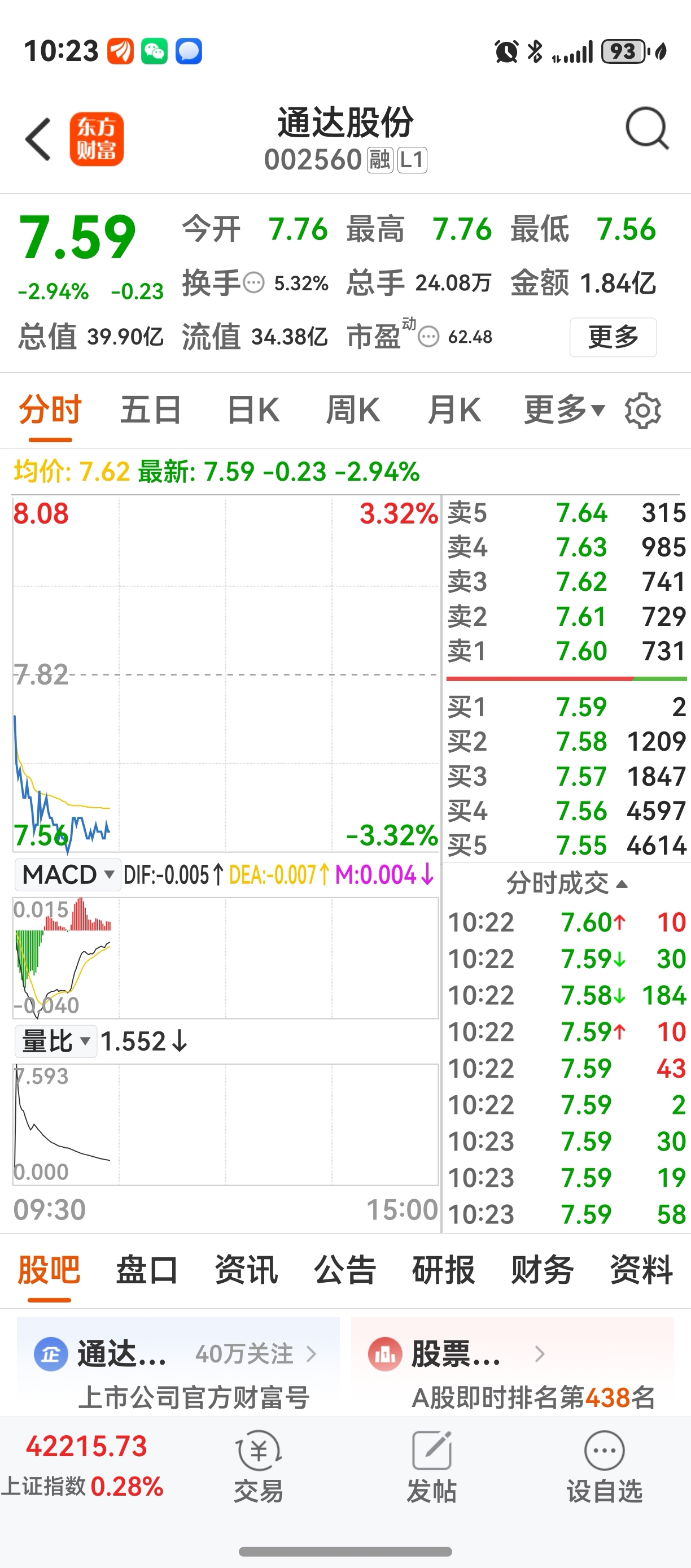Select the 分时 chart tab
The height and width of the screenshot is (1568, 691).
50,410
